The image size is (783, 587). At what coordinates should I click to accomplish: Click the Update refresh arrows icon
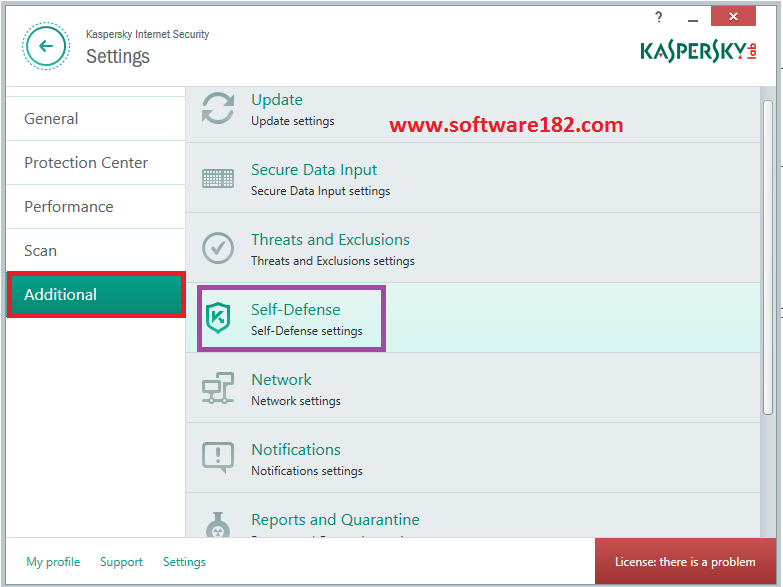(x=218, y=108)
